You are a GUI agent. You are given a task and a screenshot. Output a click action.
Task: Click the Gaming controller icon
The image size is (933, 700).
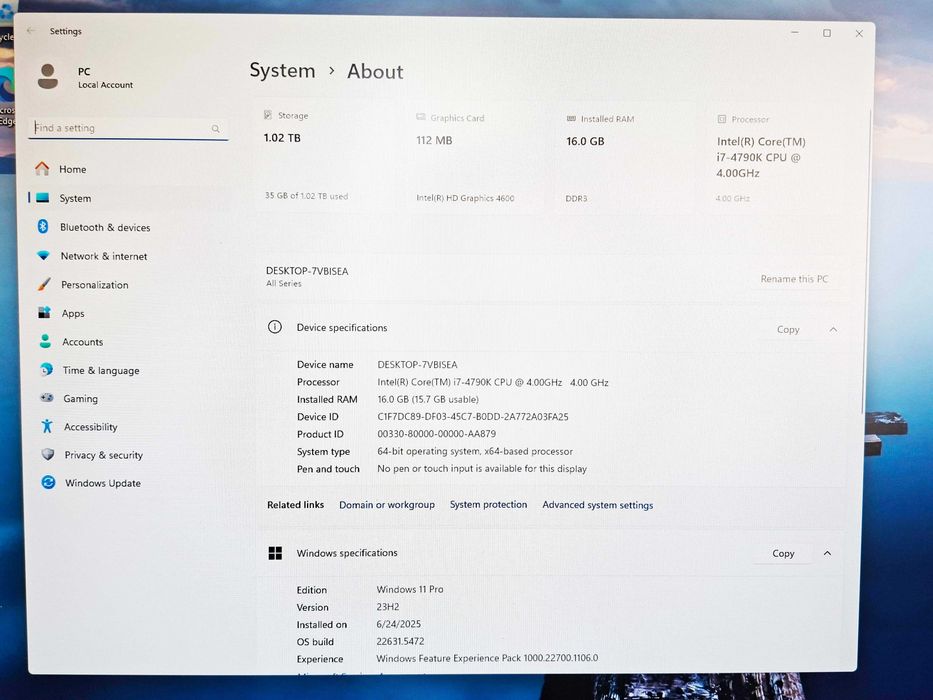tap(47, 398)
